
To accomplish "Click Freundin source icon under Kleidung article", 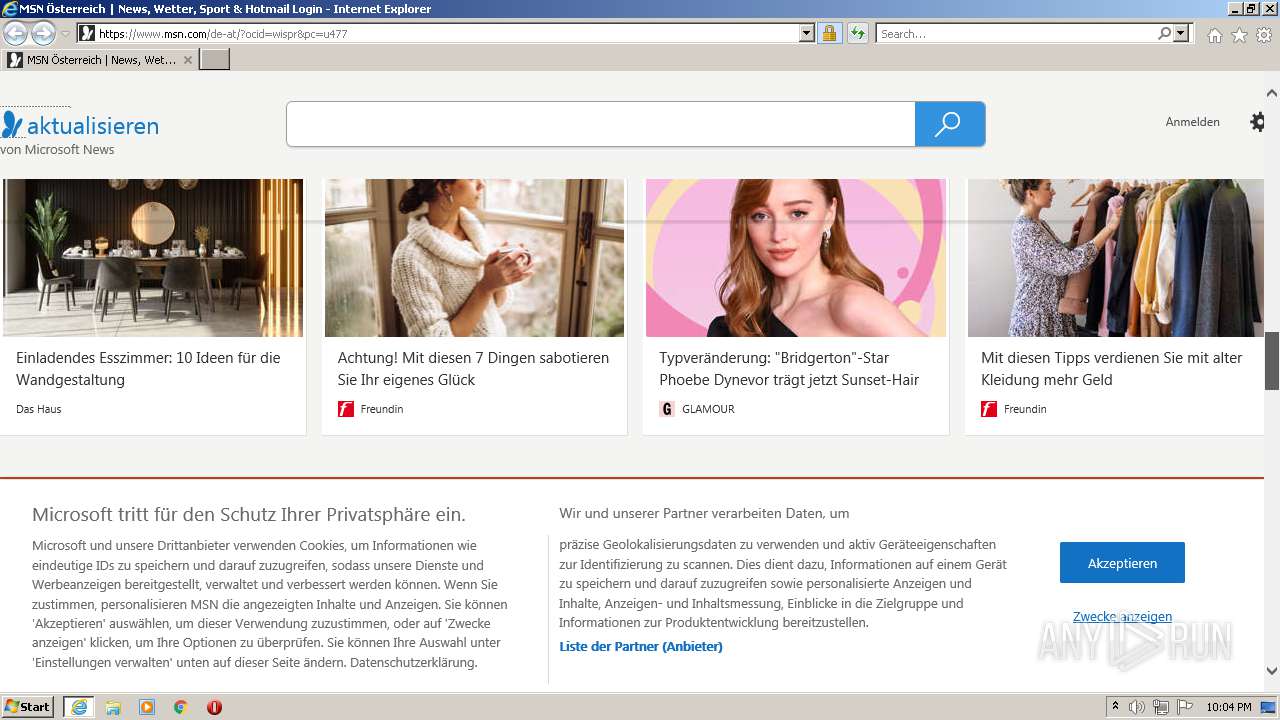I will pos(989,409).
